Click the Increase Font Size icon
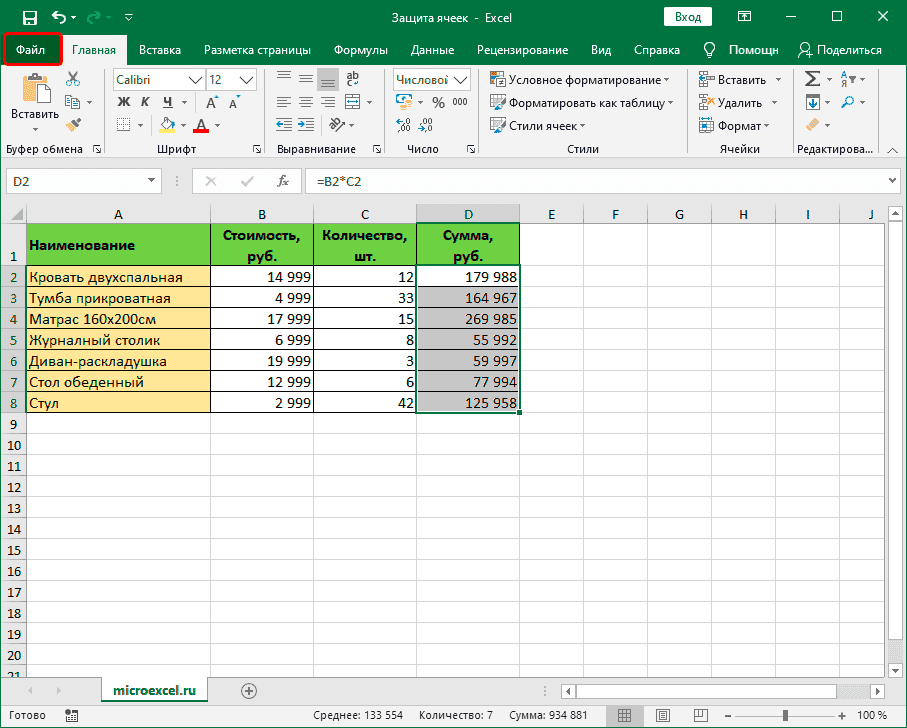This screenshot has width=907, height=728. [x=212, y=102]
